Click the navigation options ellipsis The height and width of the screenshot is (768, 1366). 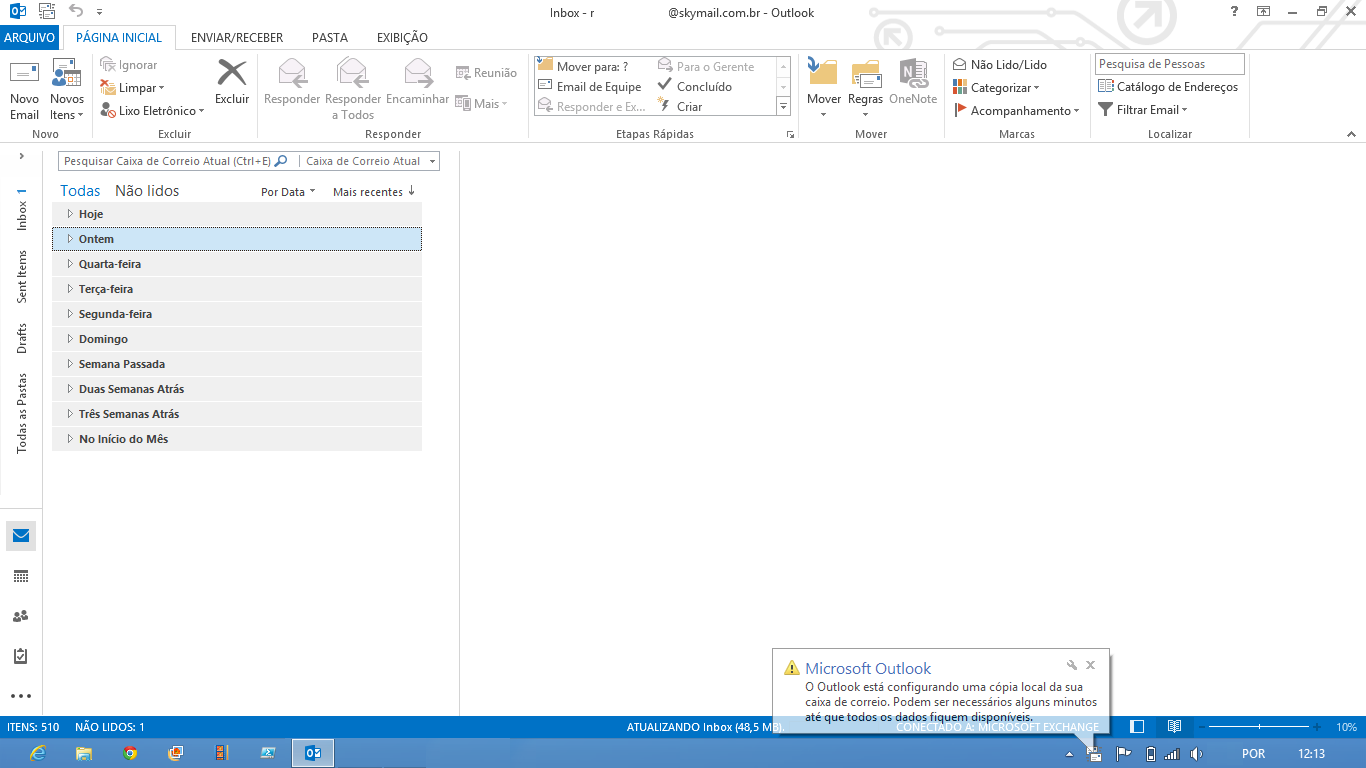(21, 696)
